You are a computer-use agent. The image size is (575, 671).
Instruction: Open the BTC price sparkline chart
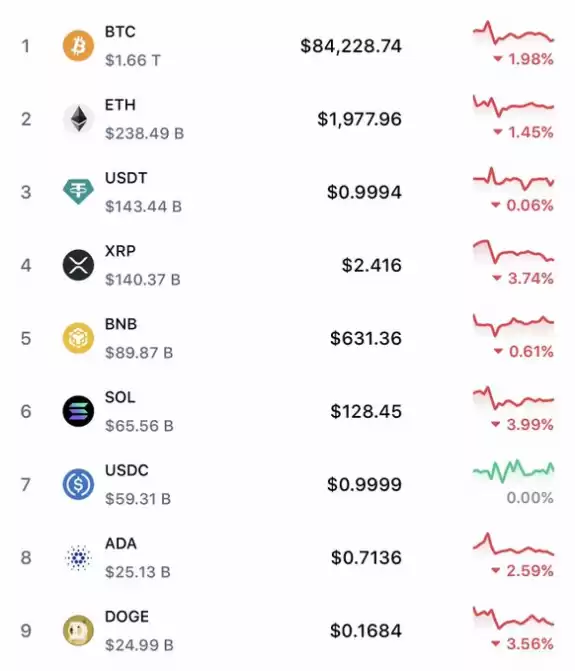513,33
